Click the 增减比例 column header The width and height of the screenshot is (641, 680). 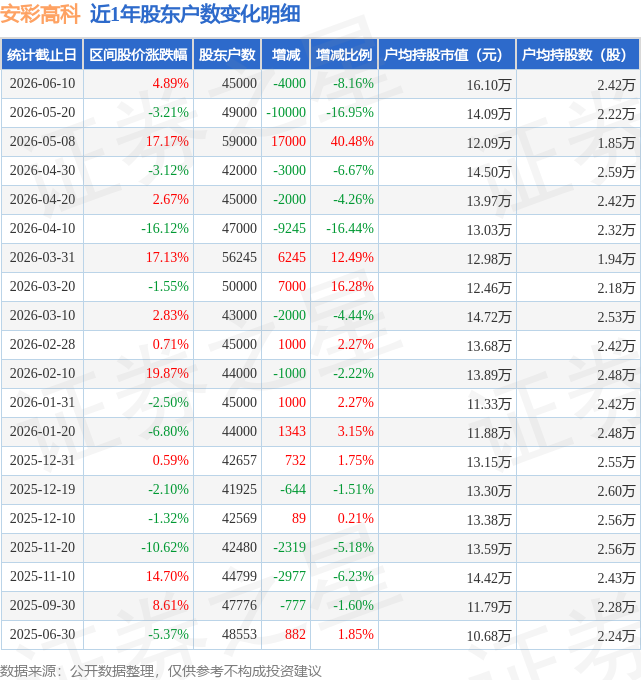[344, 55]
